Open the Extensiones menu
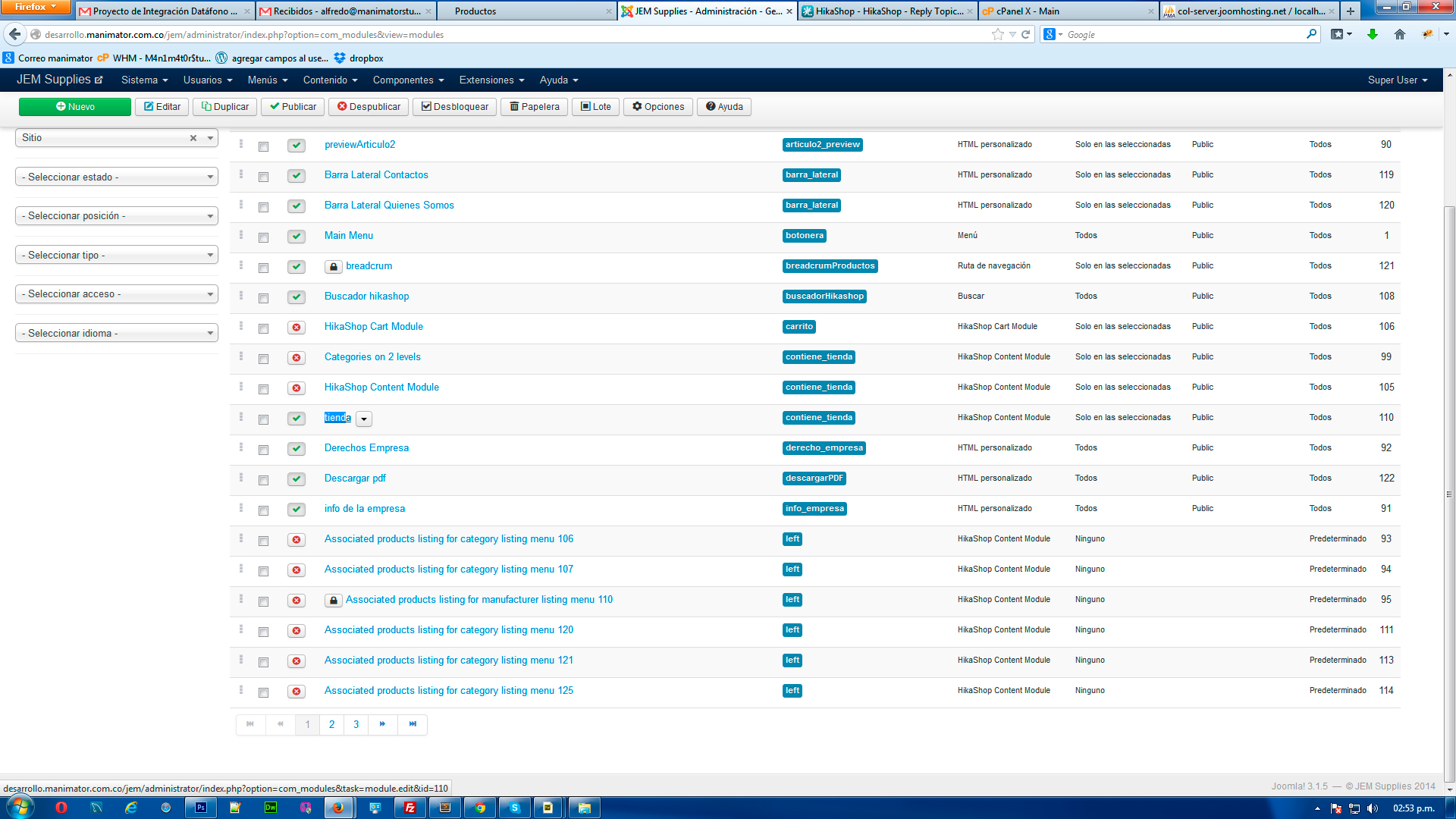Screen dimensions: 1456x819 491,80
